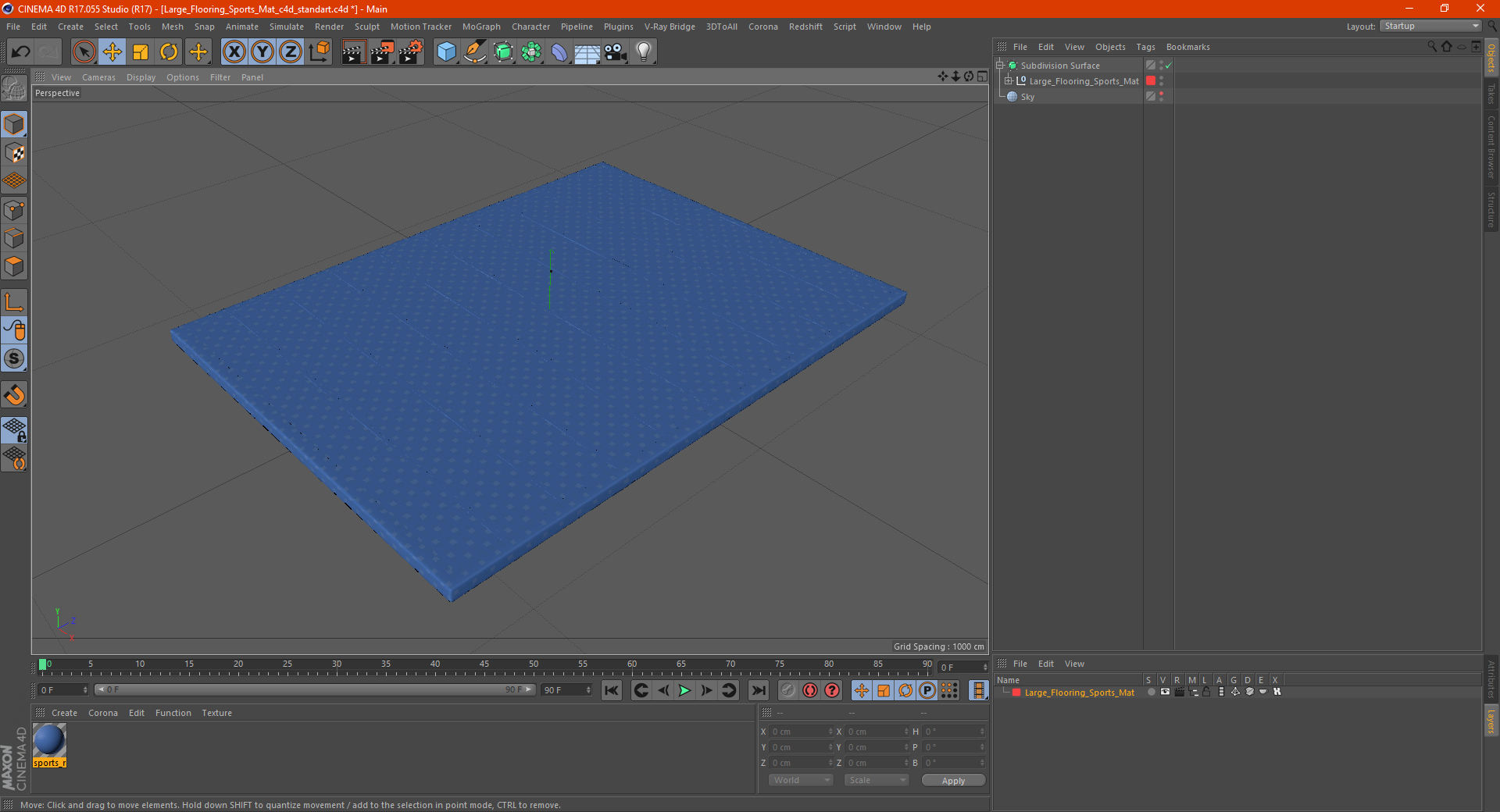
Task: Switch to Points mode
Action: (x=14, y=210)
